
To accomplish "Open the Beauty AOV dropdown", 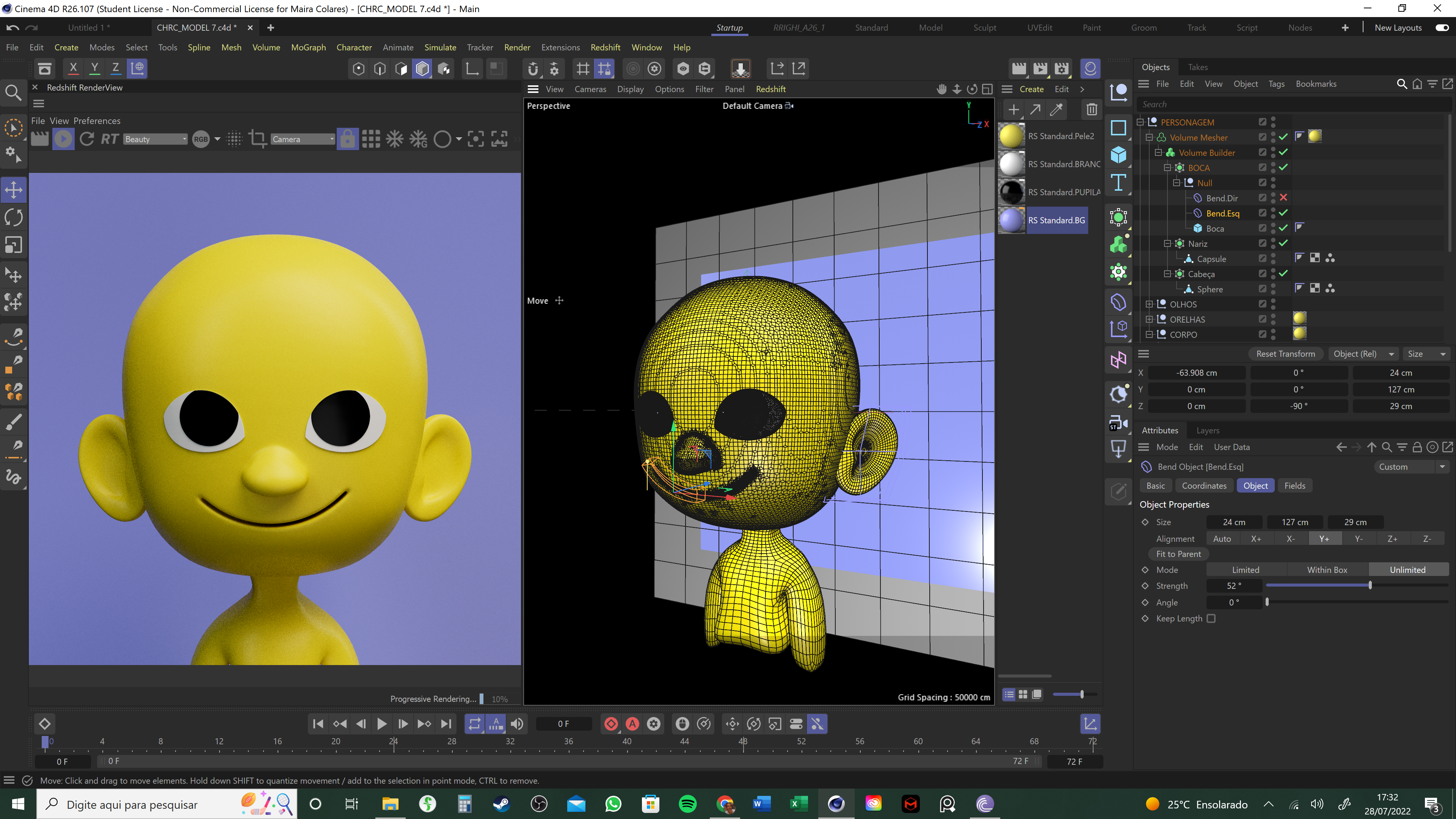I will [x=155, y=139].
